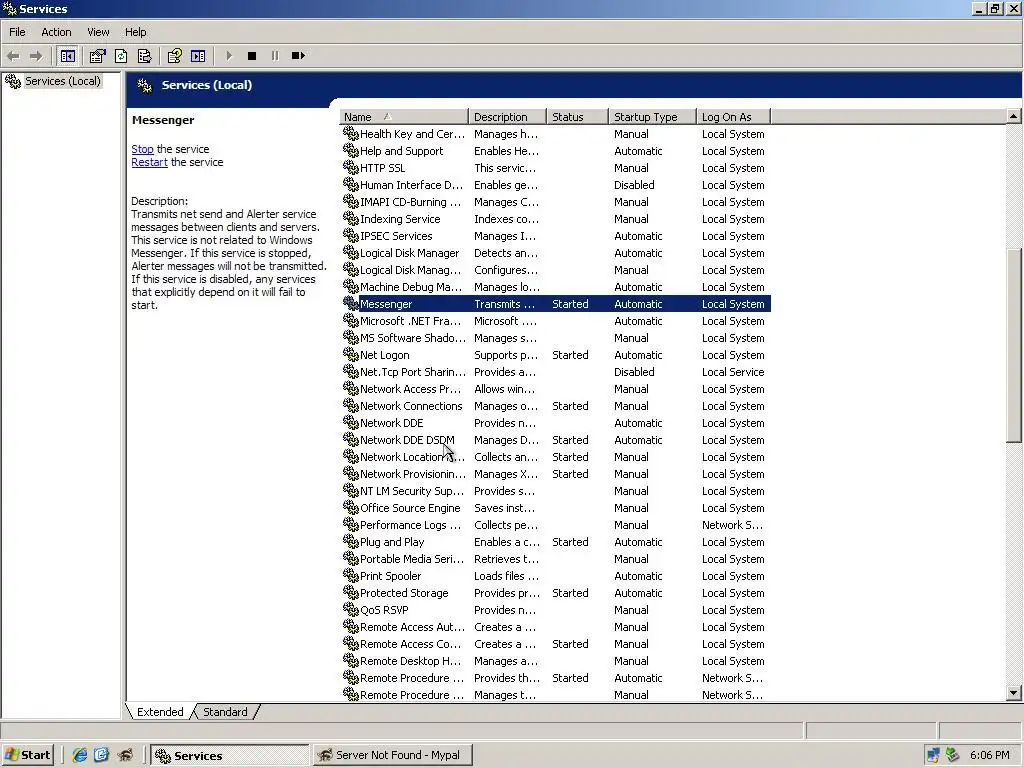The image size is (1024, 768).
Task: Select the IMAPI CD-Burning service row
Action: pos(555,202)
